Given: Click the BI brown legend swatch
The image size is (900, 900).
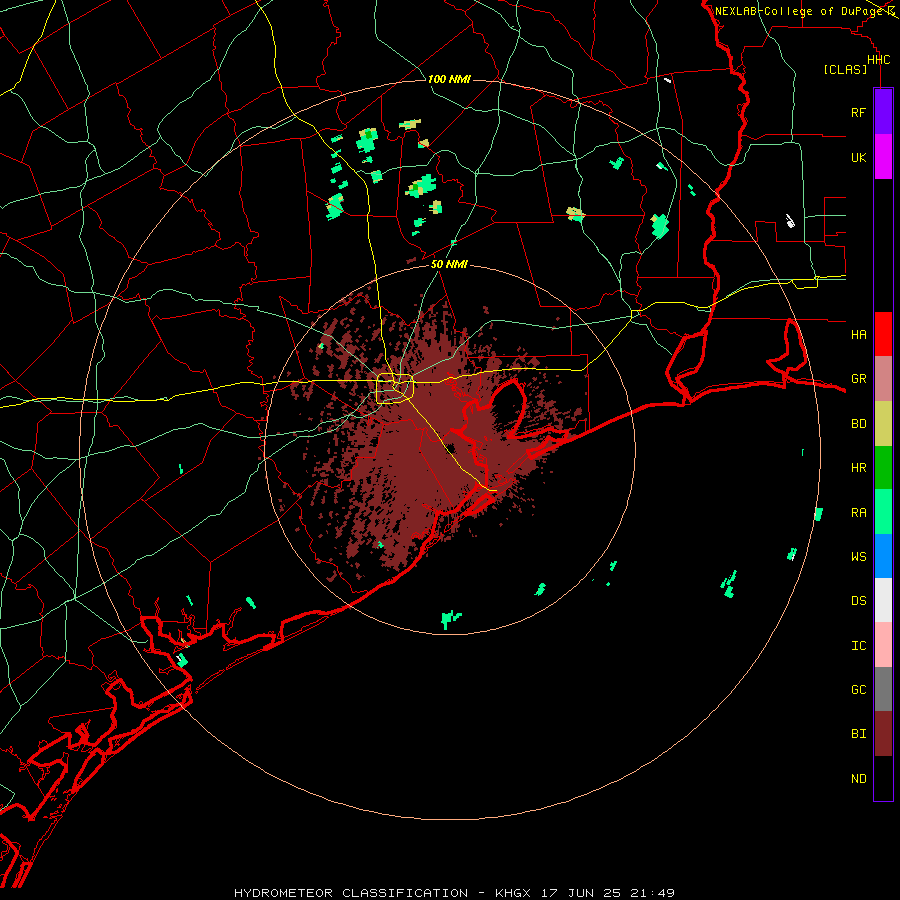Looking at the screenshot, I should [883, 734].
